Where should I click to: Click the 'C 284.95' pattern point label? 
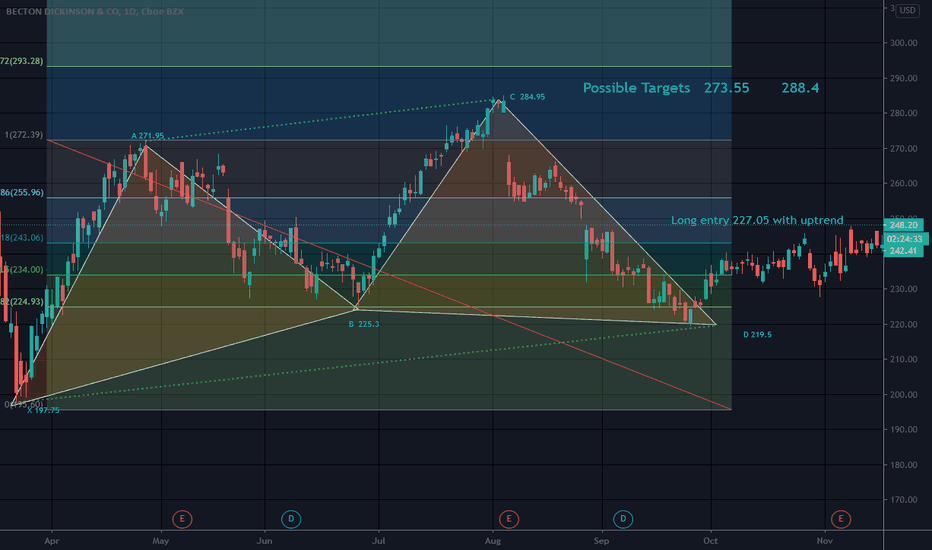click(527, 97)
